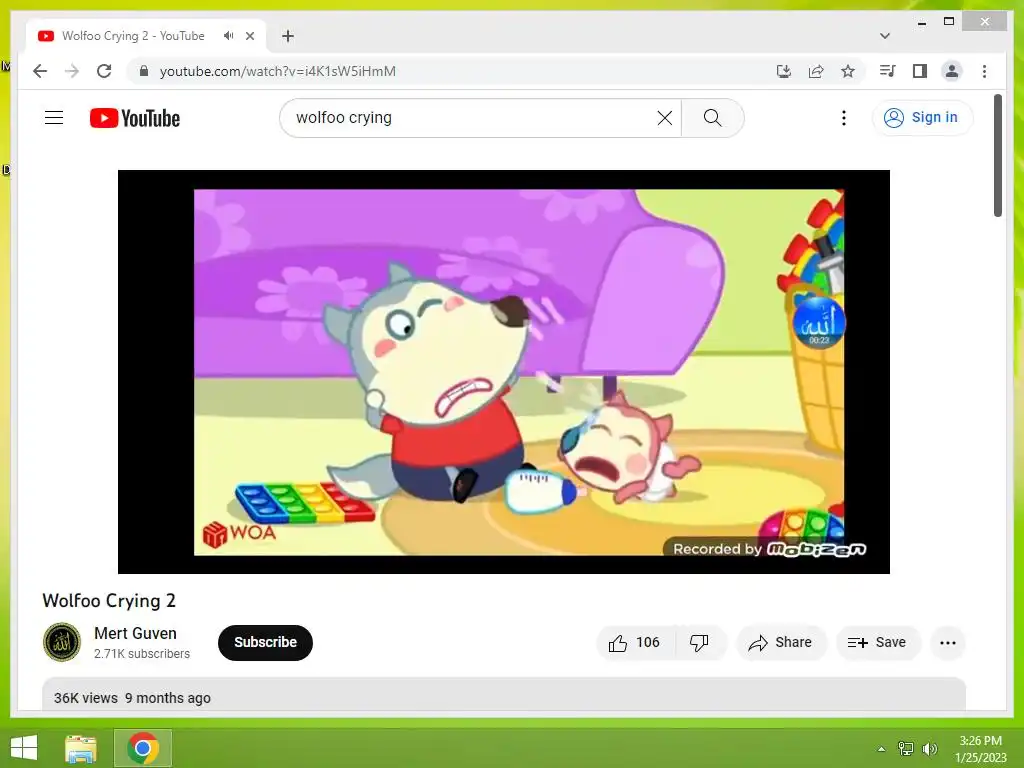Close the Wolfoo Crying 2 tab
The width and height of the screenshot is (1024, 768).
[x=249, y=36]
